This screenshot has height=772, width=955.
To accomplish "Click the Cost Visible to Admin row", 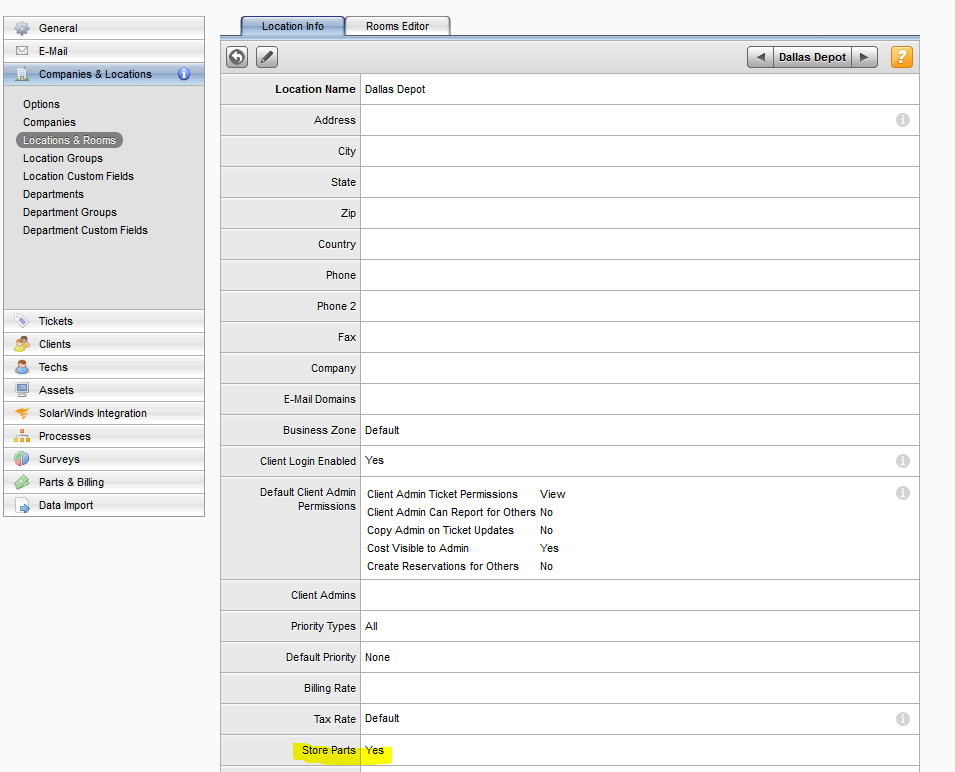I will 463,548.
